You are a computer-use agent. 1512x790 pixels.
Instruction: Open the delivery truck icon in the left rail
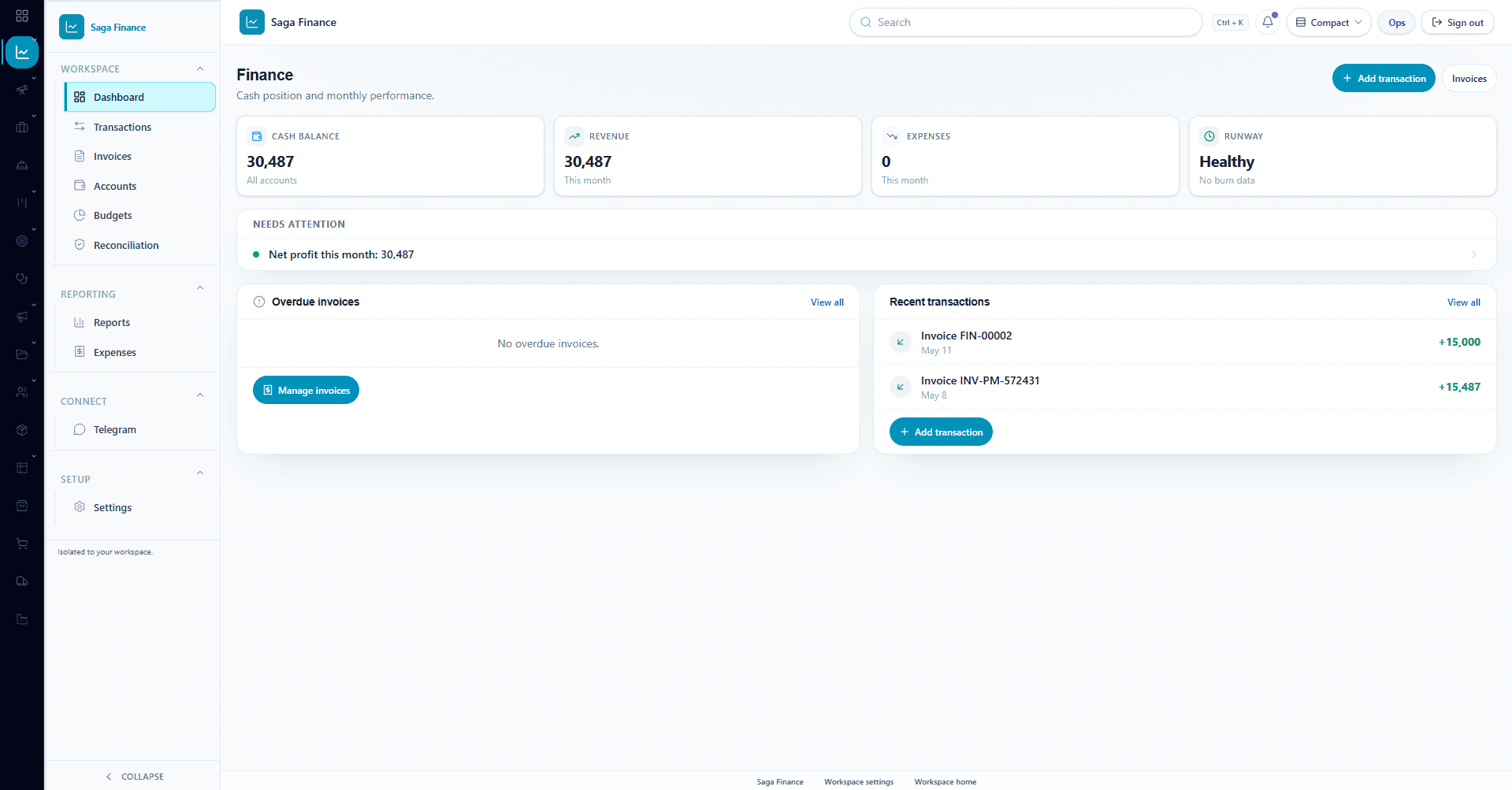22,581
